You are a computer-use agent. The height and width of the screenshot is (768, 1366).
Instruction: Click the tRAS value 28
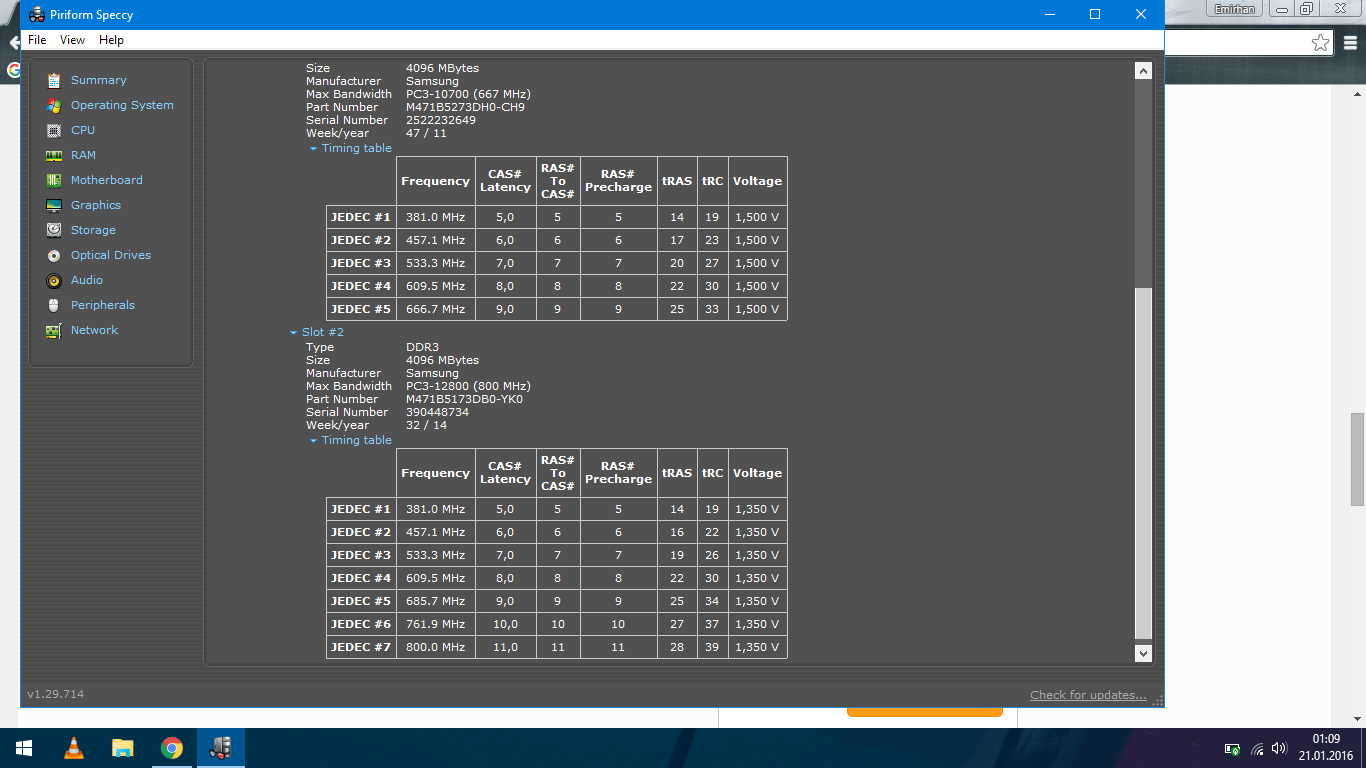point(677,647)
